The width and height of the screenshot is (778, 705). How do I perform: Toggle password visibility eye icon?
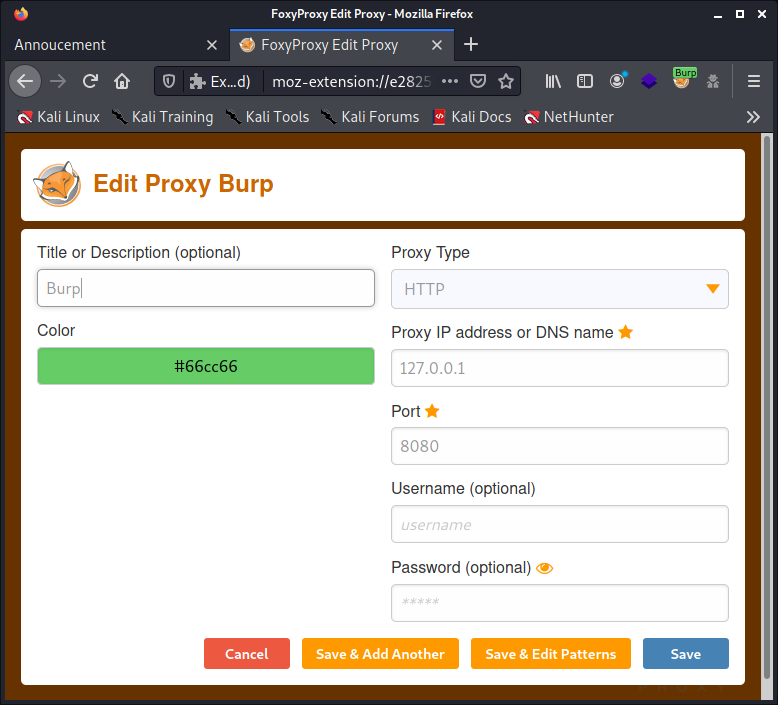click(544, 569)
